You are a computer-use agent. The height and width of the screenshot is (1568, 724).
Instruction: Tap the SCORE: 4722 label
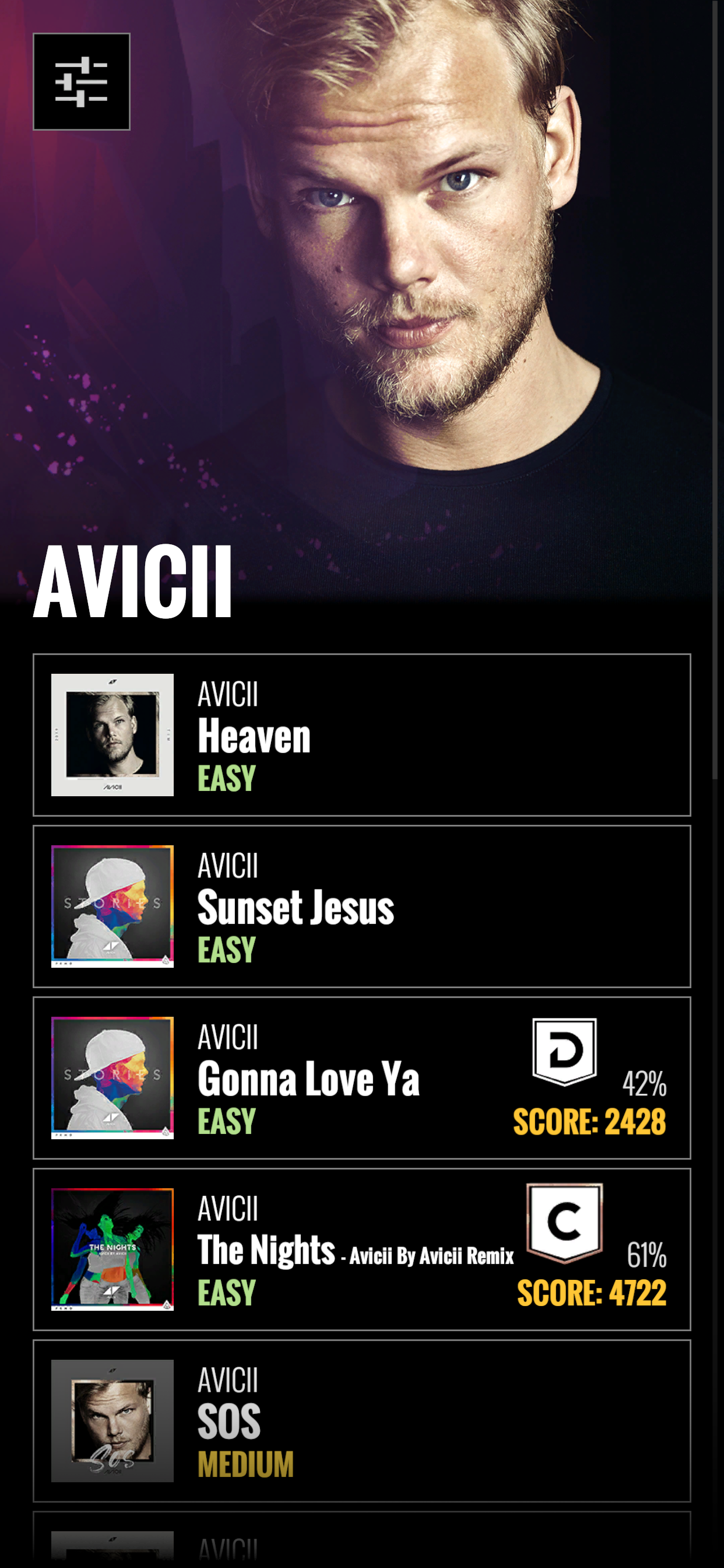click(x=592, y=1293)
